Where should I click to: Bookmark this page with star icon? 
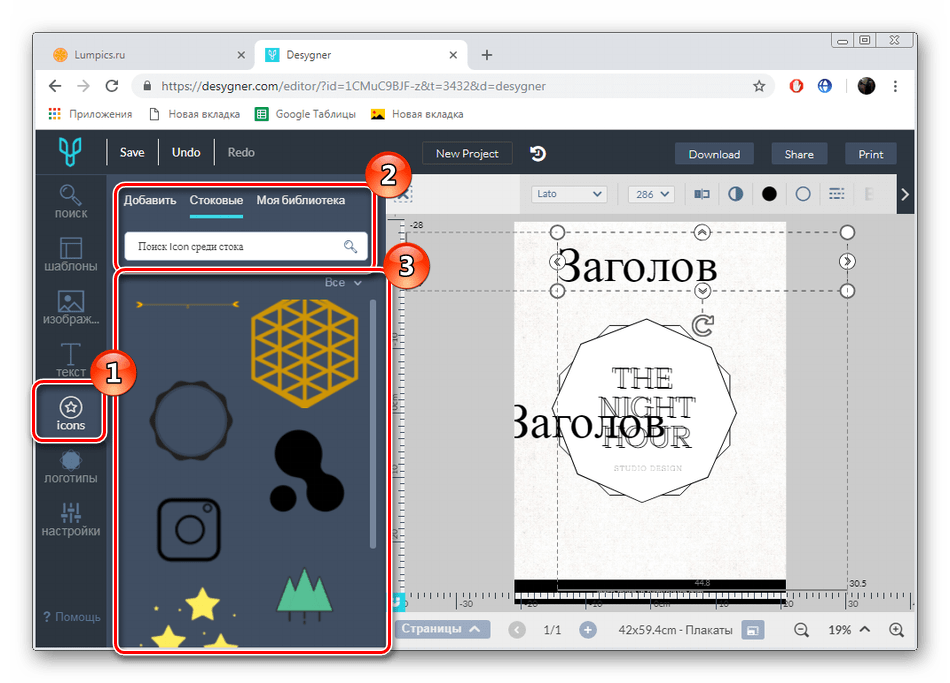click(759, 86)
